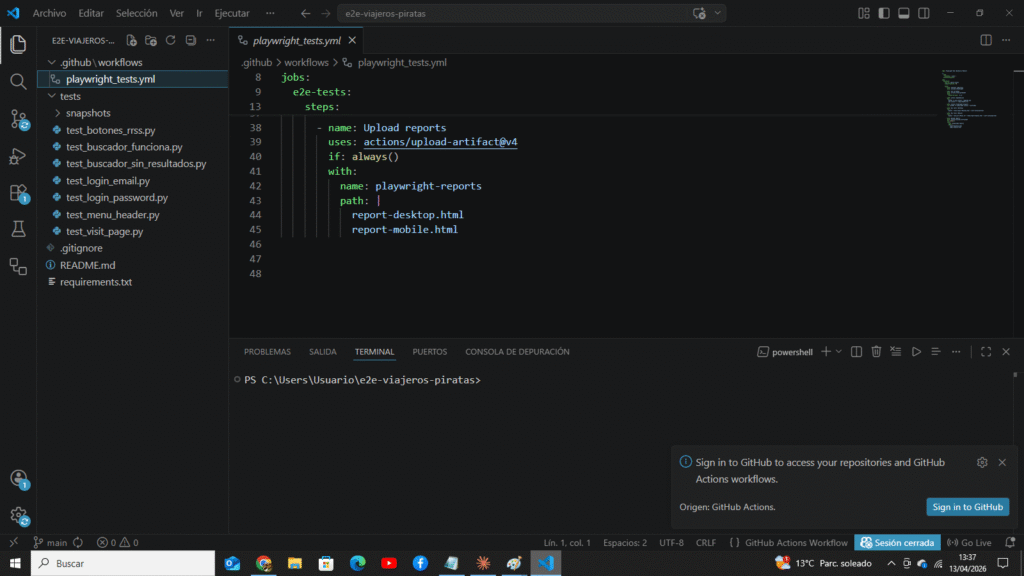The image size is (1024, 576).
Task: Customize layout icon in title bar
Action: [x=864, y=13]
